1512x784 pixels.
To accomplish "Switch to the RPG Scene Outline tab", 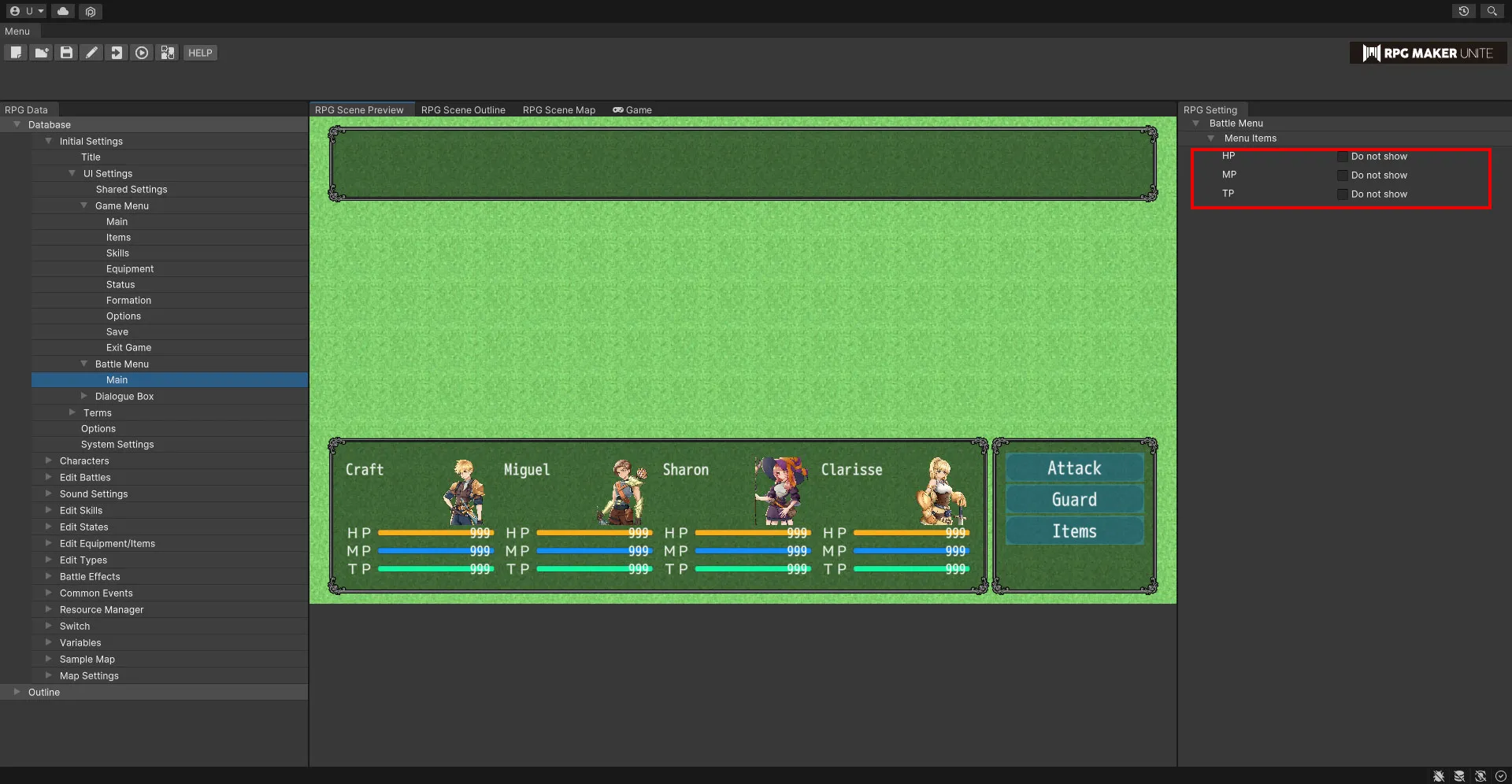I will coord(463,110).
